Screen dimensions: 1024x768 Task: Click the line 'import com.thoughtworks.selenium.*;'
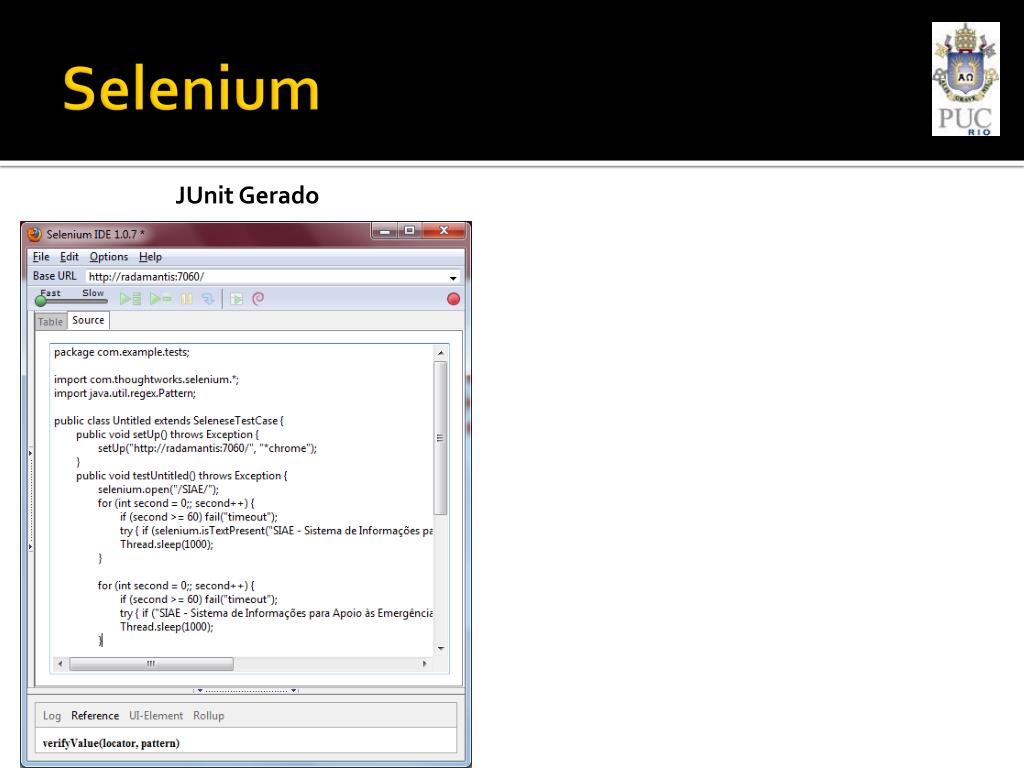click(146, 379)
